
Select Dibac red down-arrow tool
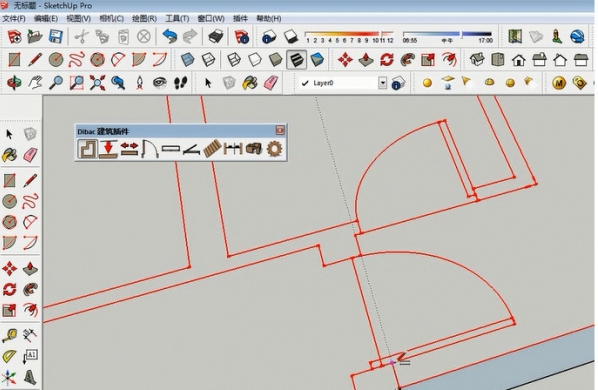pyautogui.click(x=109, y=149)
